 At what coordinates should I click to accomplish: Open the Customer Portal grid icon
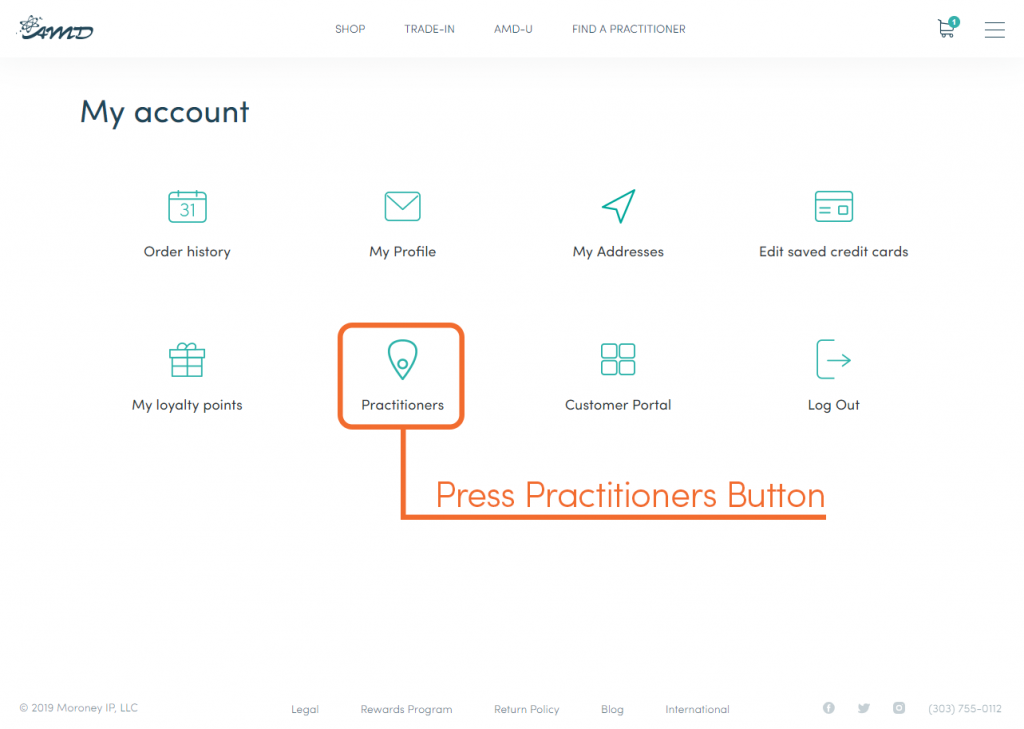(618, 359)
